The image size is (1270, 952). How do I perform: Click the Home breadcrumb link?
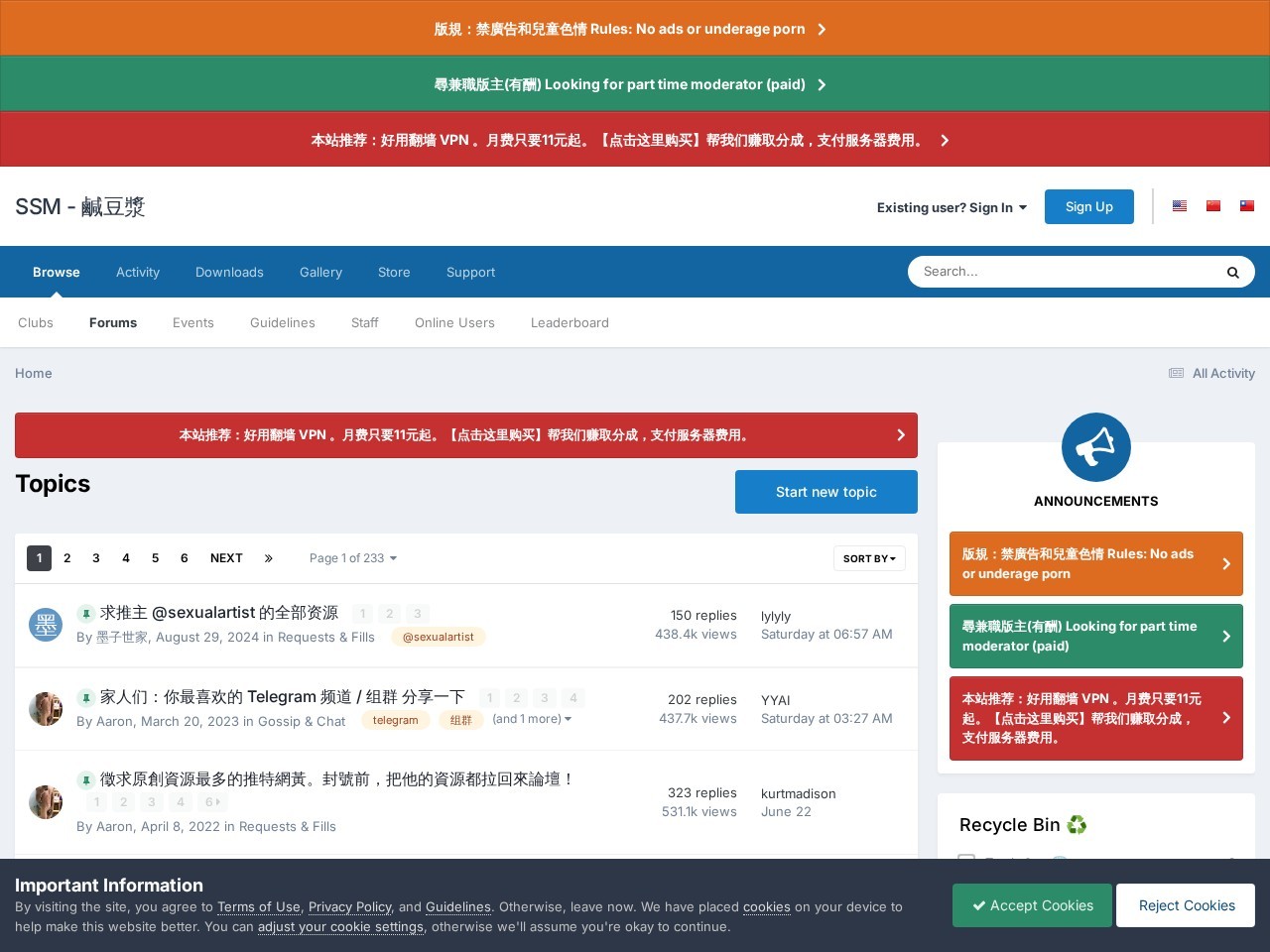coord(34,373)
